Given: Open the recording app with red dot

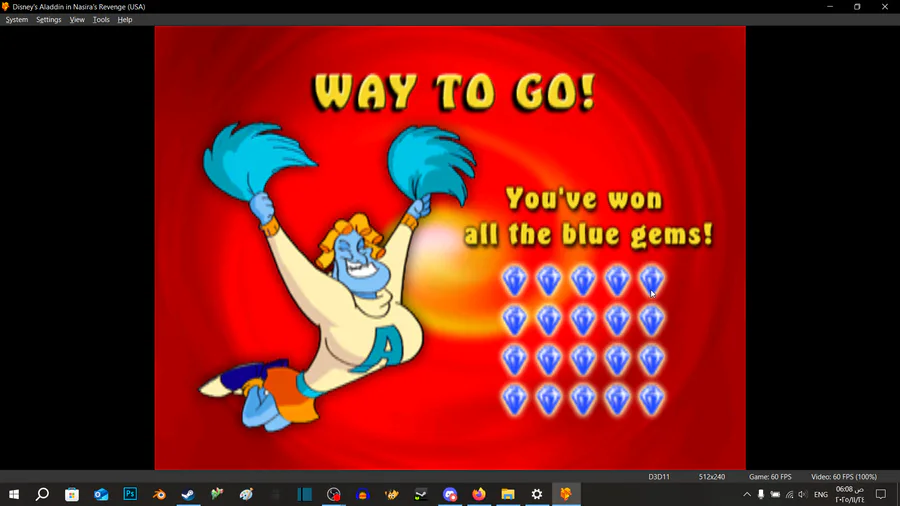Looking at the screenshot, I should pos(333,494).
